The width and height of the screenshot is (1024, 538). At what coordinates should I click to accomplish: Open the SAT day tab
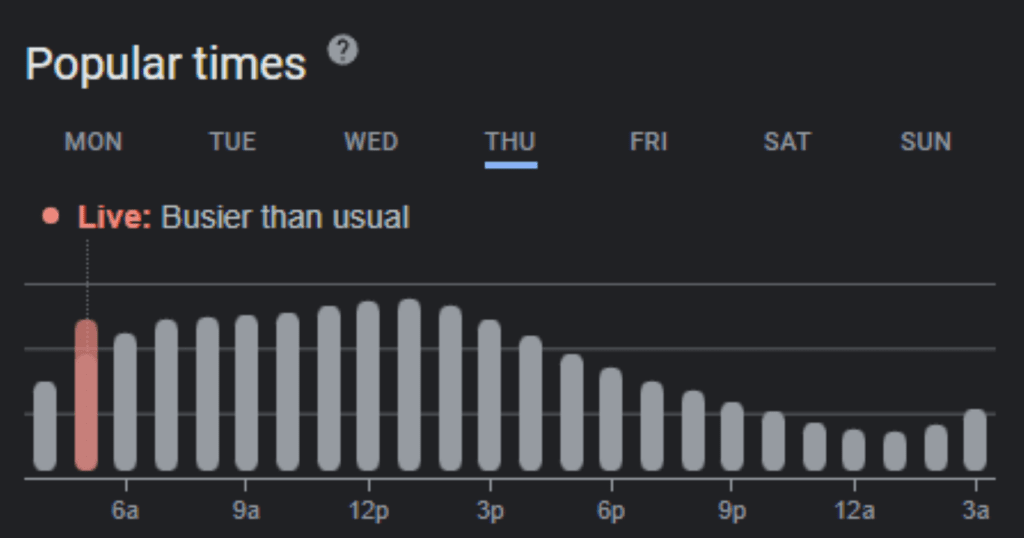point(787,142)
